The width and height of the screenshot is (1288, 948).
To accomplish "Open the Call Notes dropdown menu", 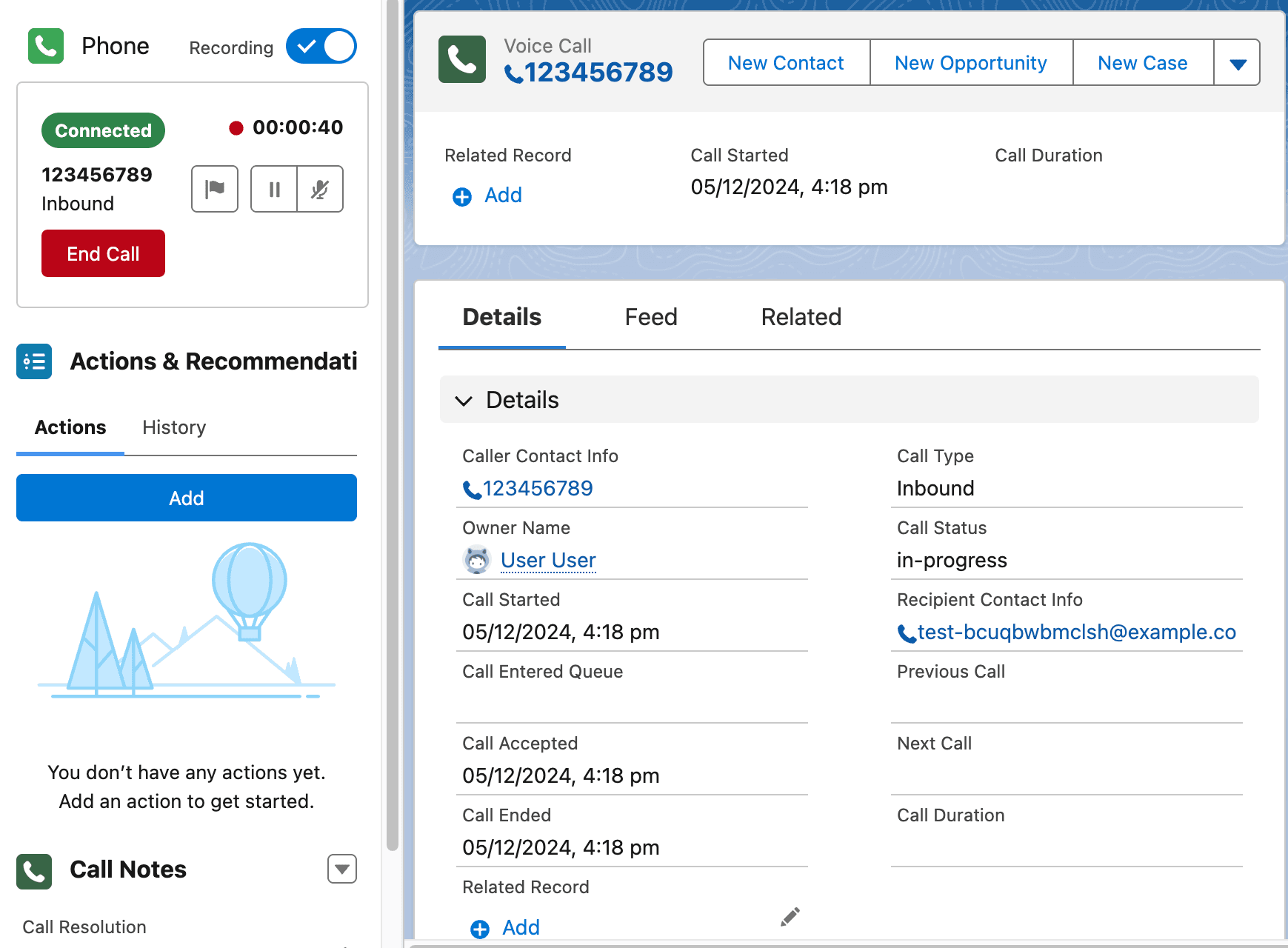I will click(341, 869).
